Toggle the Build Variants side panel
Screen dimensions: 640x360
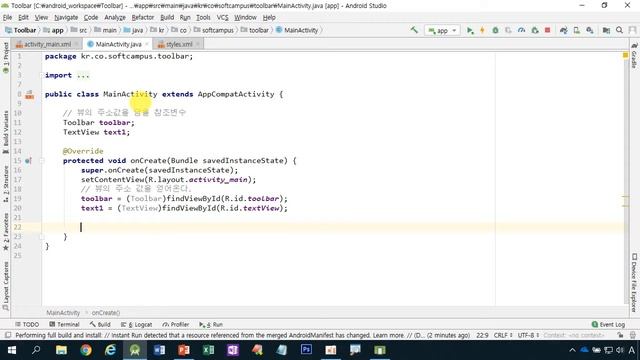(x=6, y=132)
